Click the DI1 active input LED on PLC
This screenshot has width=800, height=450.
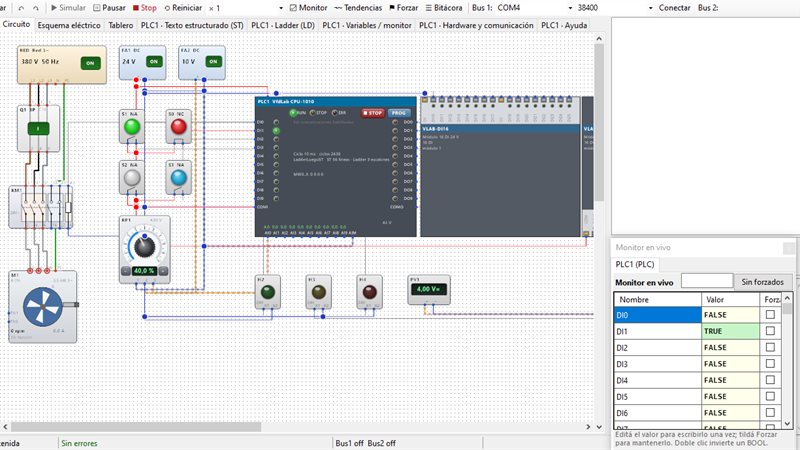(x=276, y=131)
